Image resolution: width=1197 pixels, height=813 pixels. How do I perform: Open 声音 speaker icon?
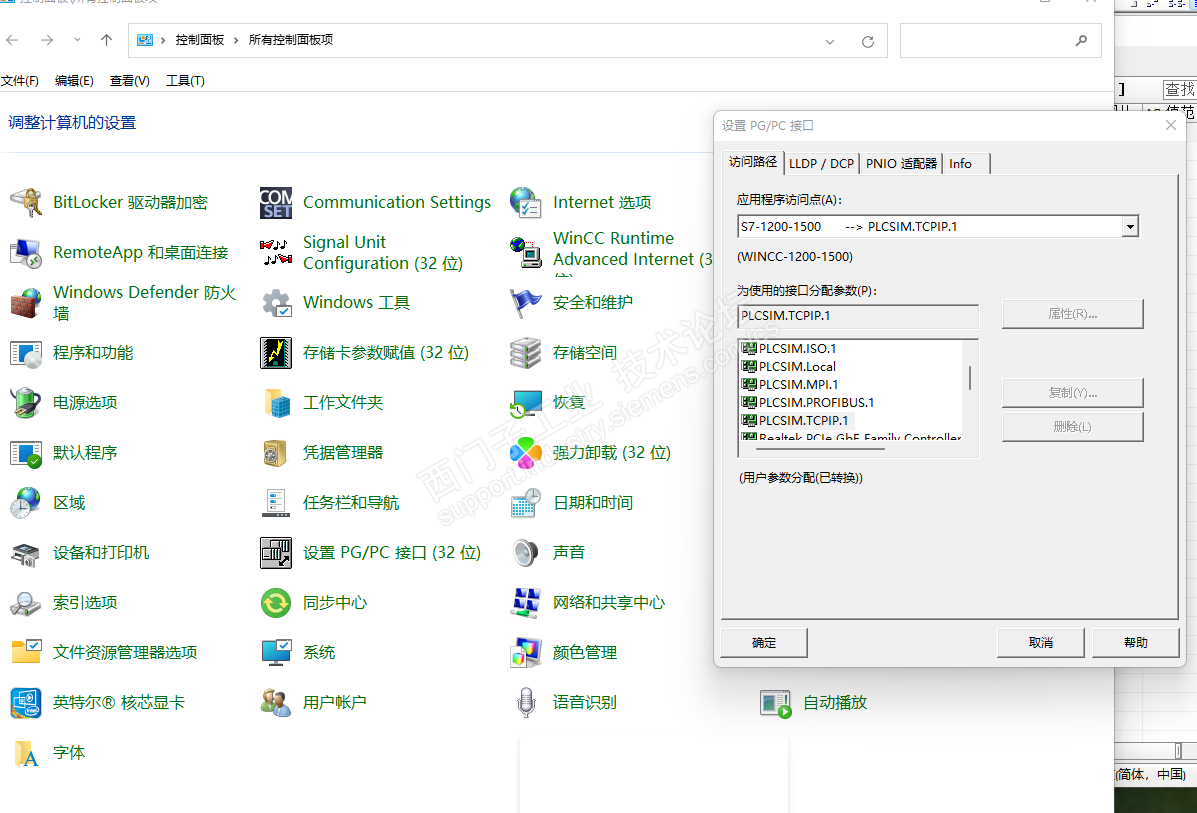click(525, 553)
